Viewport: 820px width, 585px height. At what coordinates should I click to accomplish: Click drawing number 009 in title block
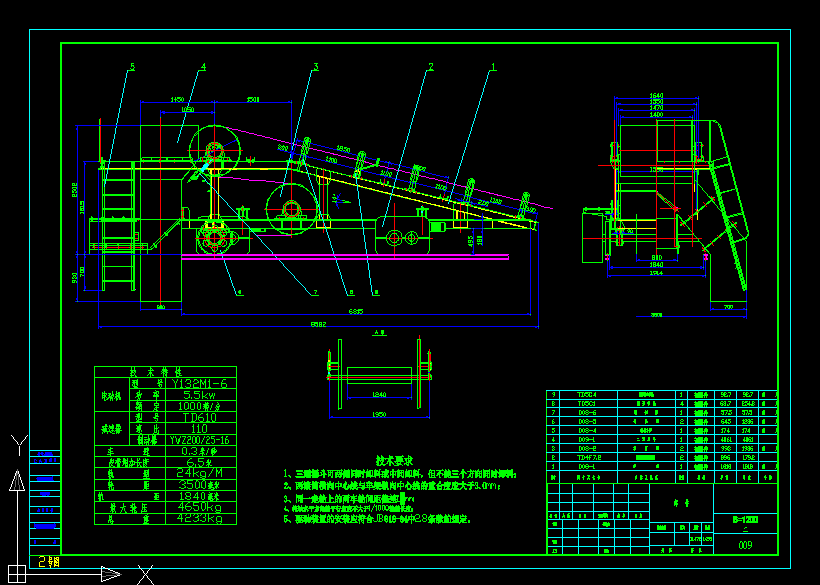(x=746, y=544)
